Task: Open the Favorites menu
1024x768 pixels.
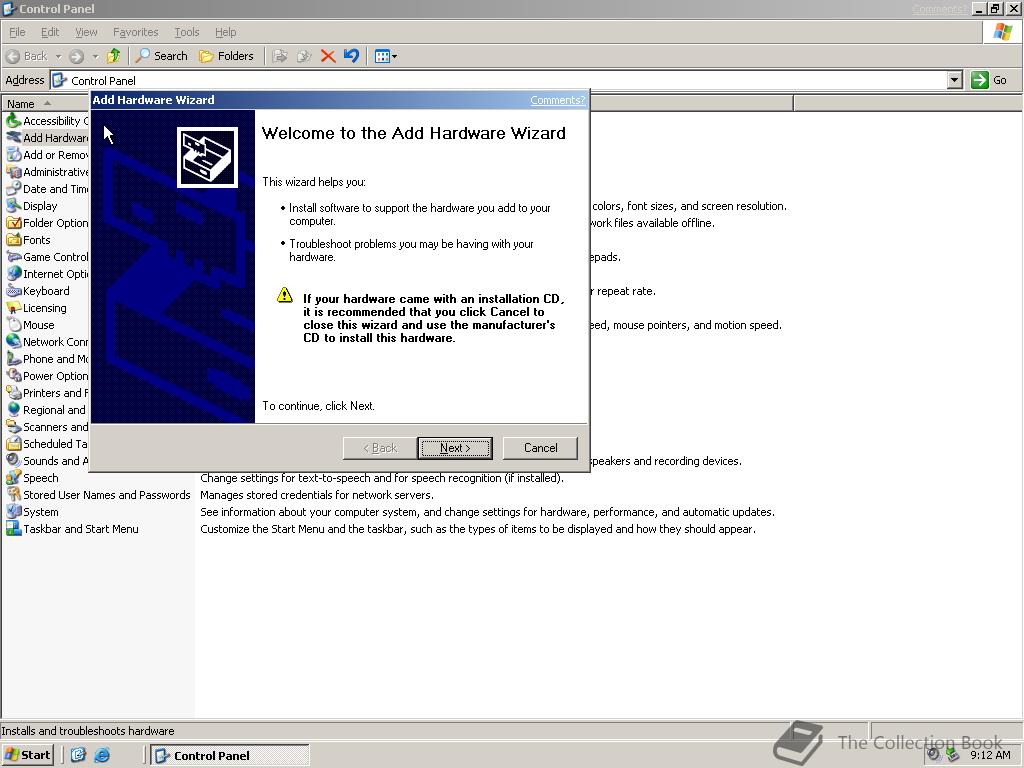Action: coord(135,32)
